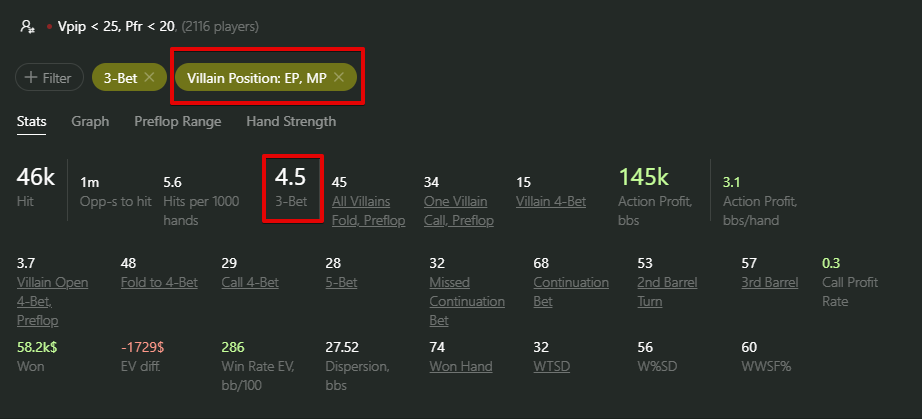922x419 pixels.
Task: Remove the 3-Bet filter chip
Action: pos(149,78)
